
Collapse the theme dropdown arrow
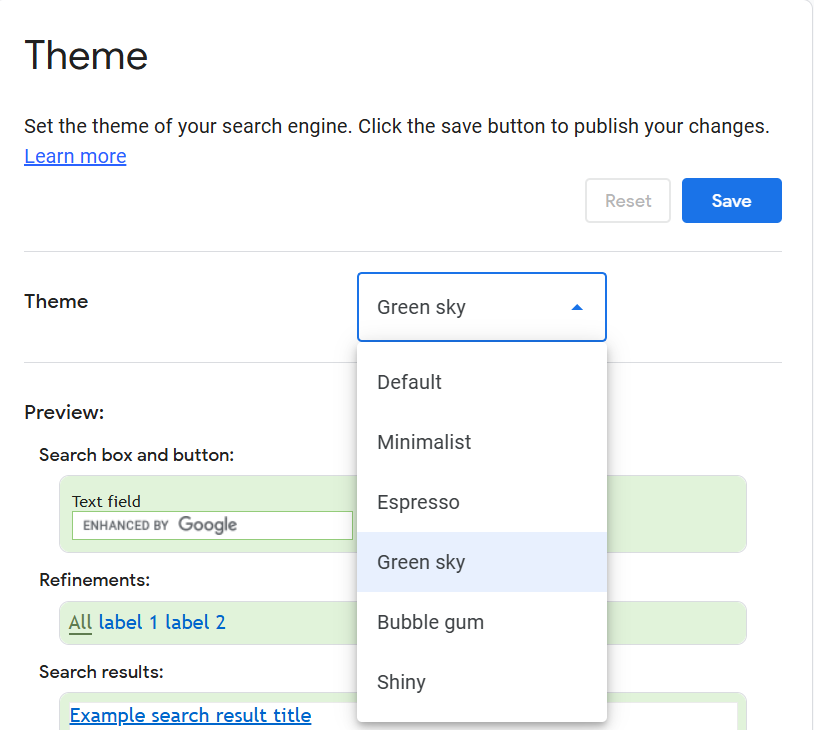click(x=577, y=307)
